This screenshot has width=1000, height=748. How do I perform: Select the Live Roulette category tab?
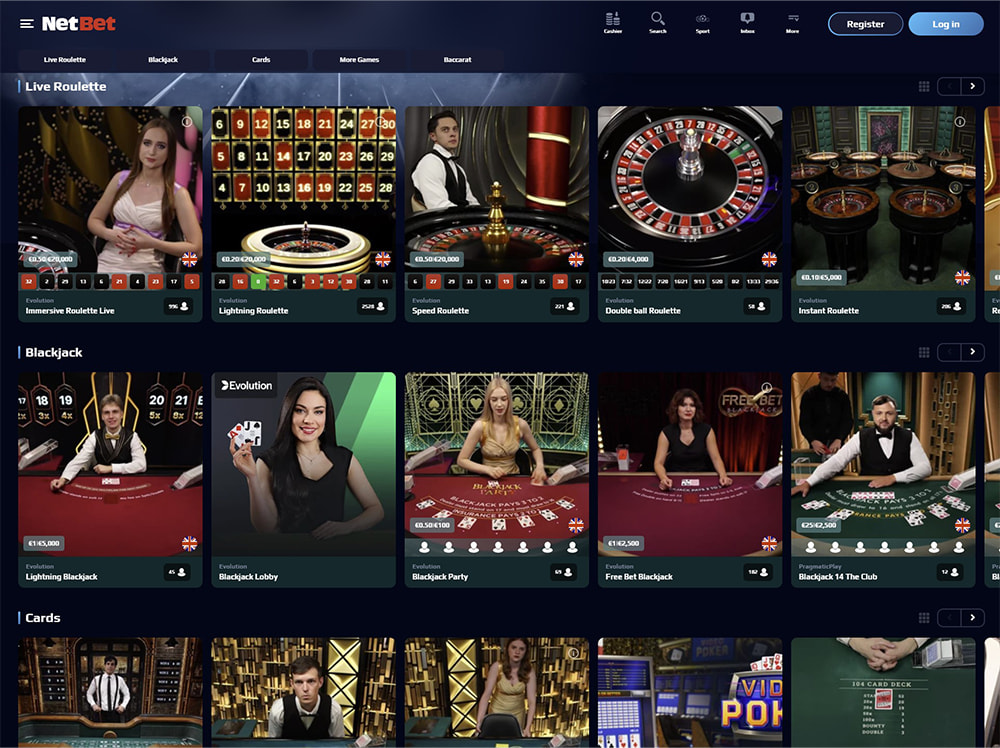pos(65,59)
